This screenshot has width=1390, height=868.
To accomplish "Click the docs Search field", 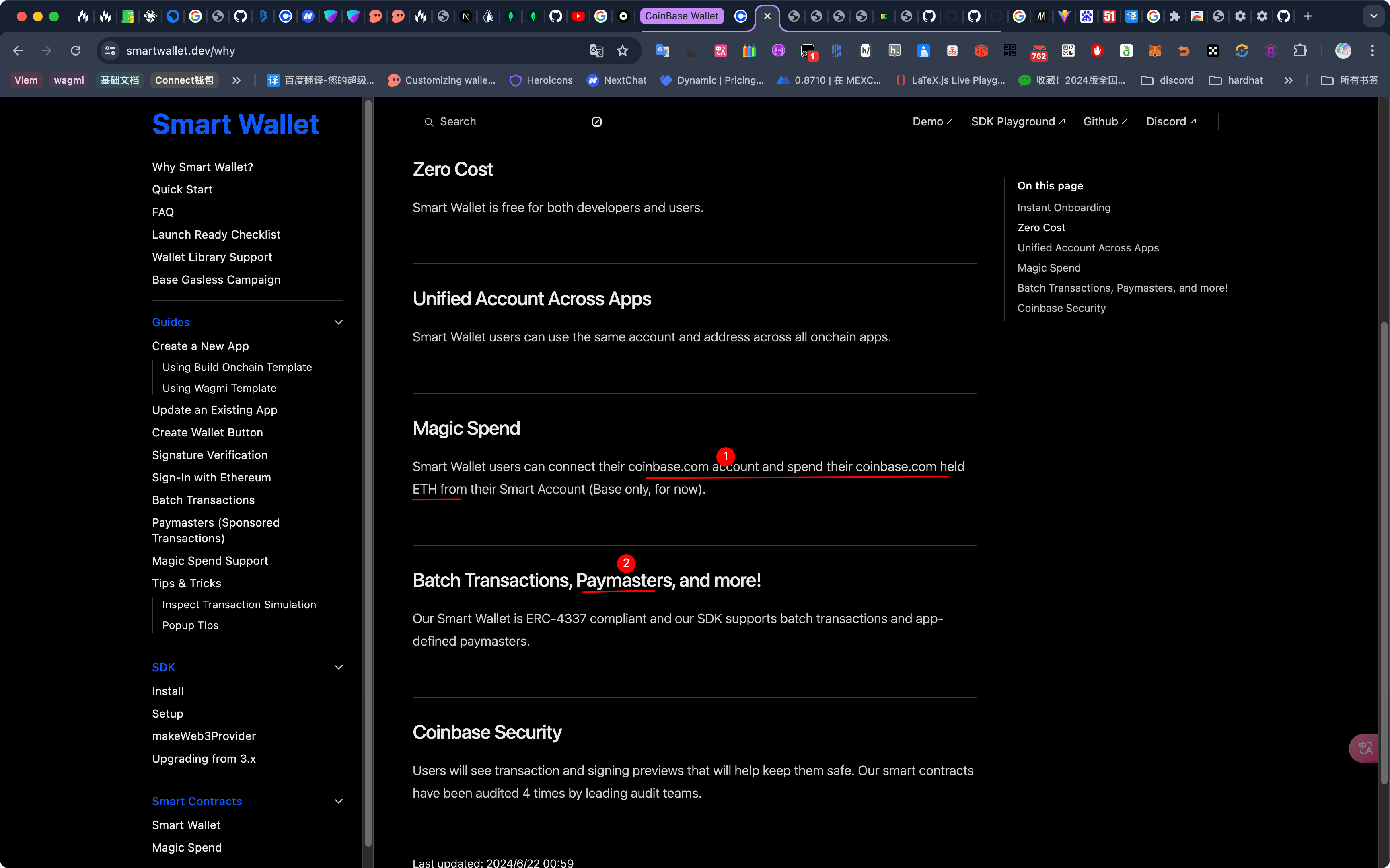I will [514, 122].
